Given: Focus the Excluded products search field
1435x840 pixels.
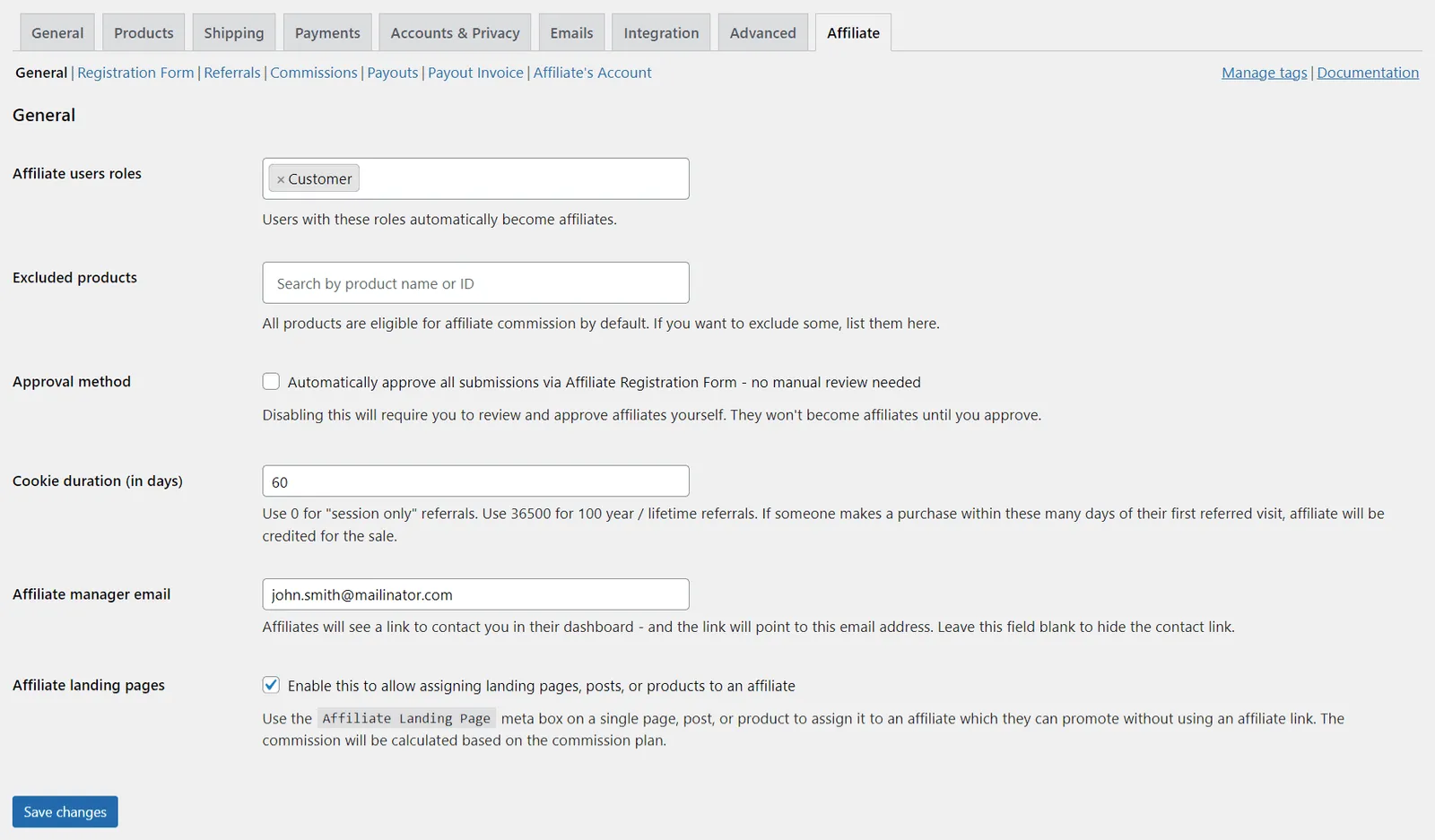Looking at the screenshot, I should [x=475, y=283].
